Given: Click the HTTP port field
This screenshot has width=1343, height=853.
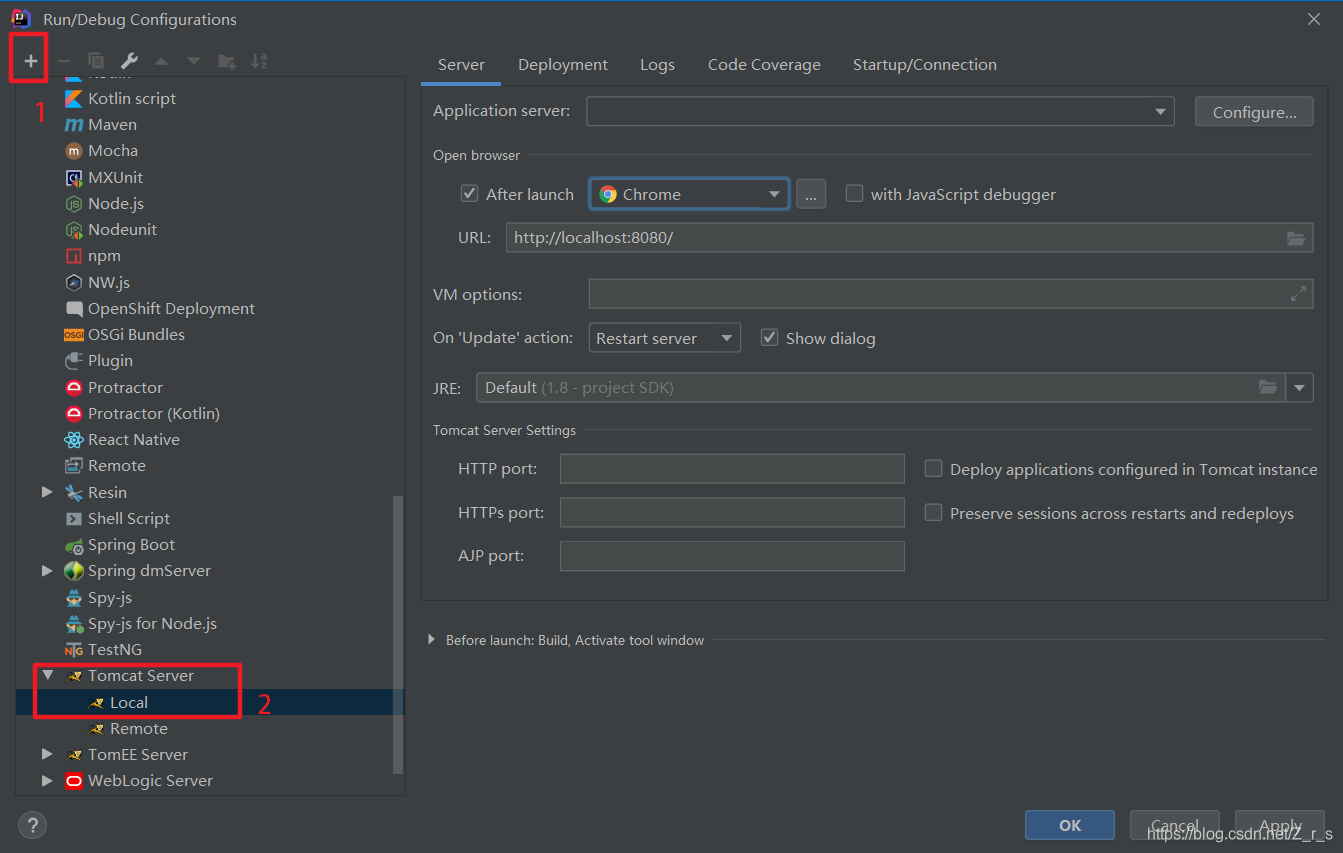Looking at the screenshot, I should tap(732, 468).
